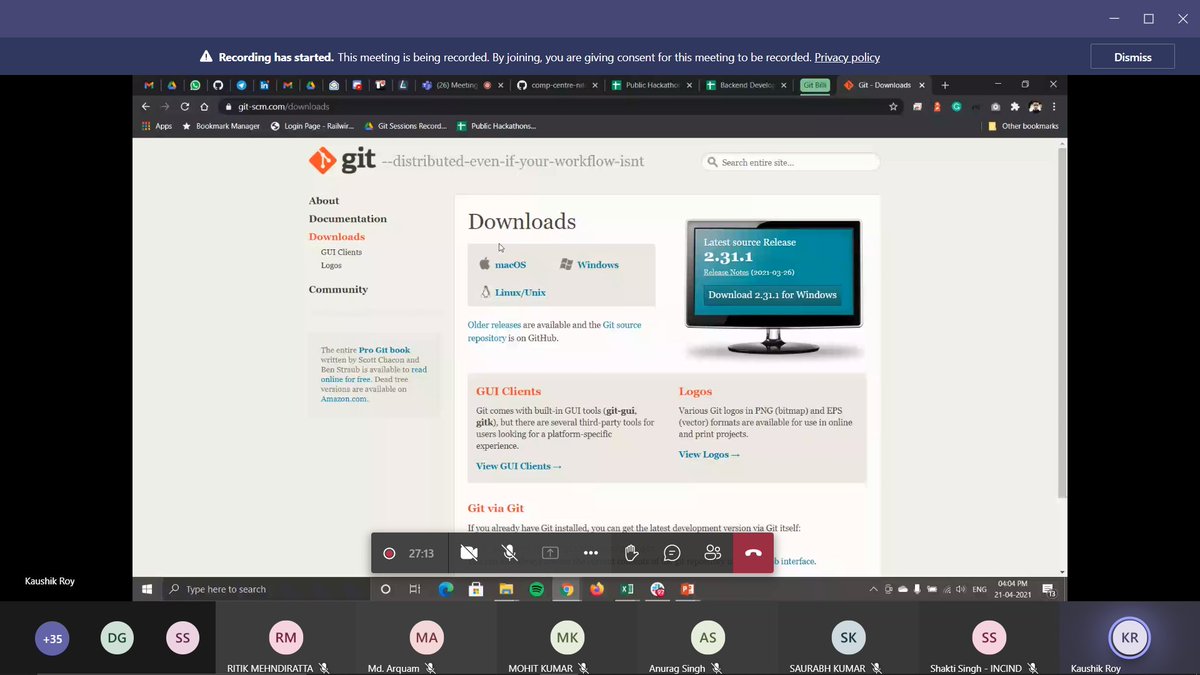Select the DG participant avatar

117,638
